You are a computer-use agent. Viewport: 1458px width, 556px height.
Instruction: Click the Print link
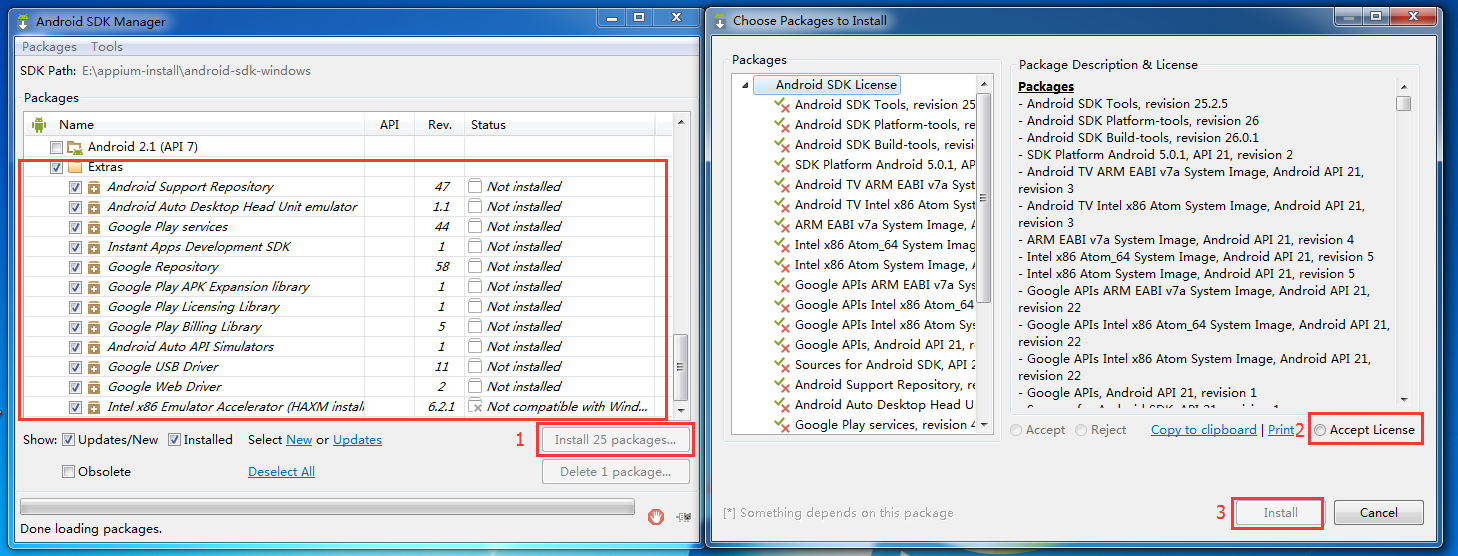(1281, 430)
